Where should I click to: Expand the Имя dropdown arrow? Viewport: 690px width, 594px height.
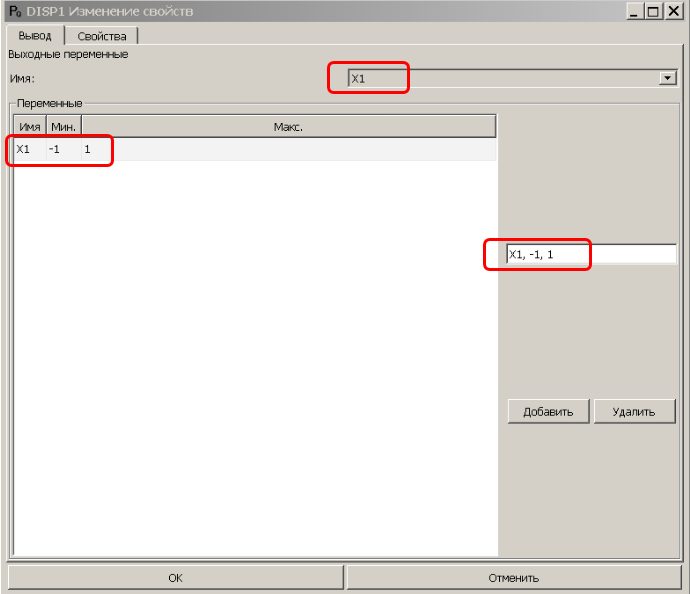click(x=667, y=78)
